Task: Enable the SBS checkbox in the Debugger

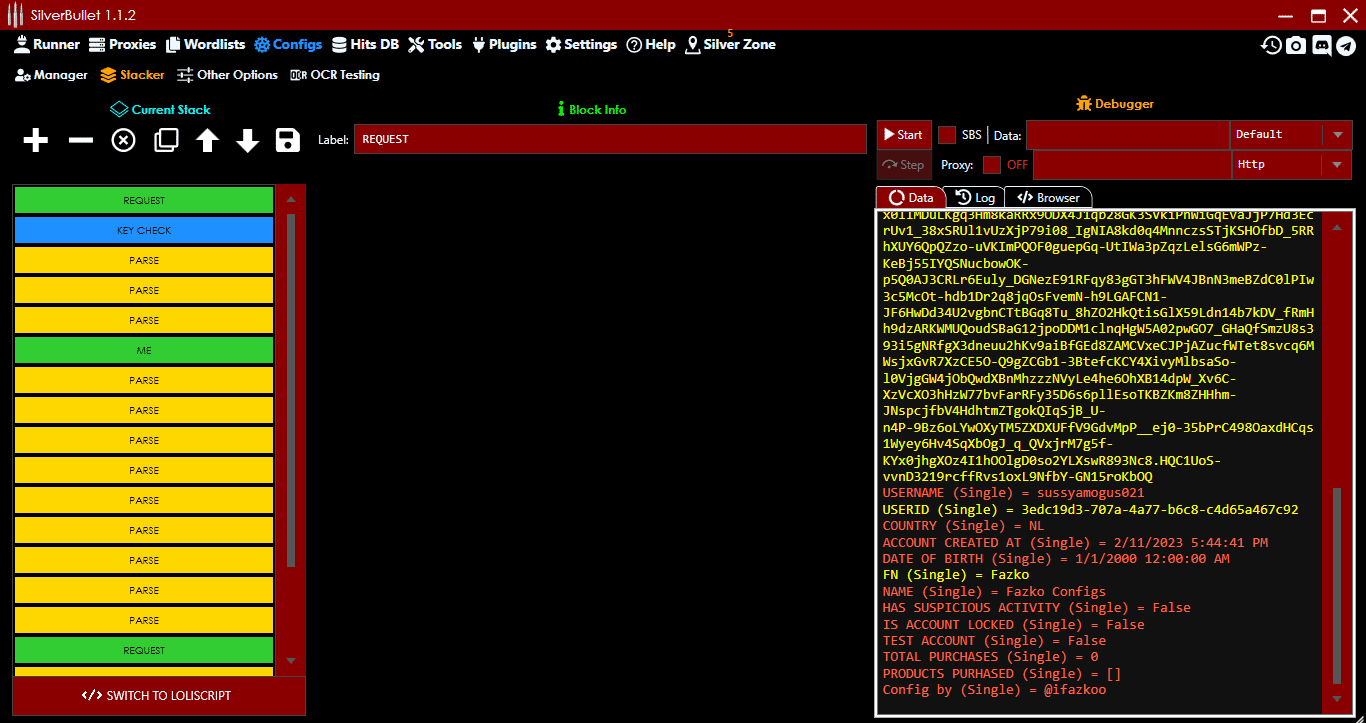Action: coord(945,134)
